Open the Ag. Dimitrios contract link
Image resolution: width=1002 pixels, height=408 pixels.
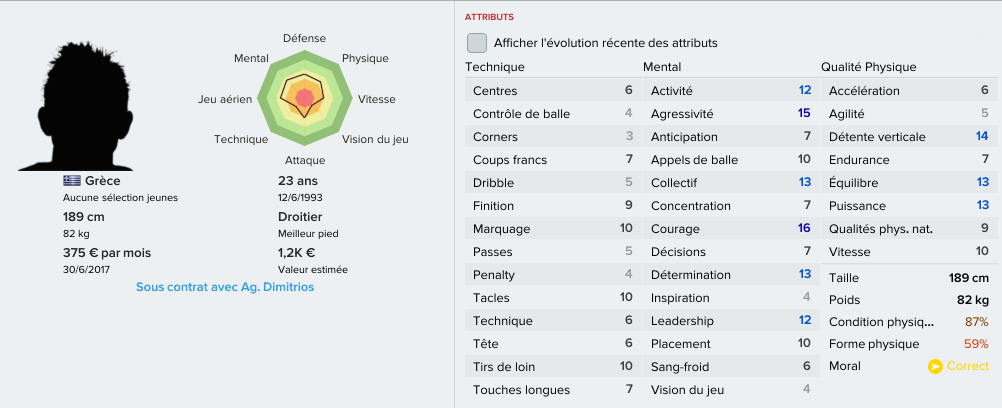pyautogui.click(x=225, y=287)
